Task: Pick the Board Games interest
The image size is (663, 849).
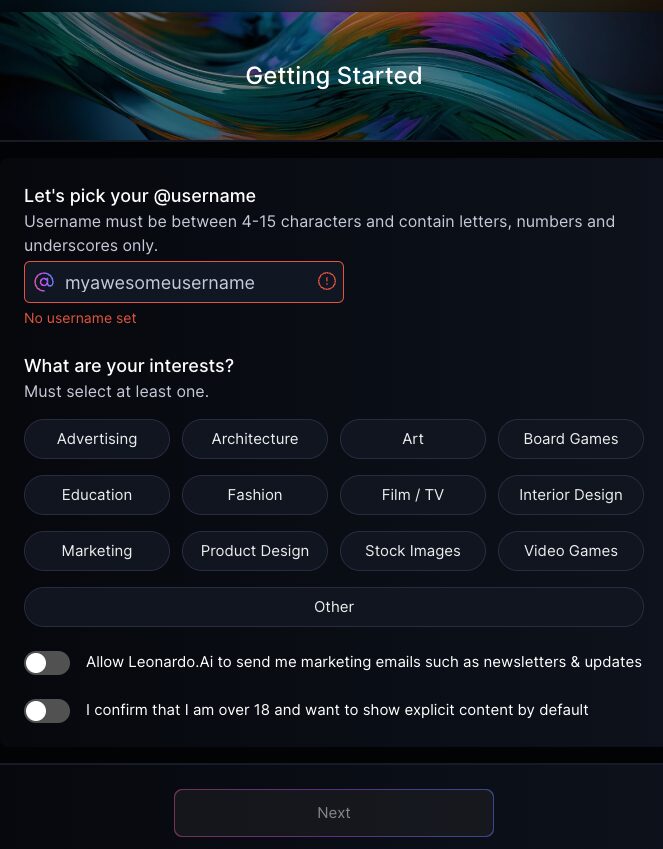Action: [x=571, y=439]
